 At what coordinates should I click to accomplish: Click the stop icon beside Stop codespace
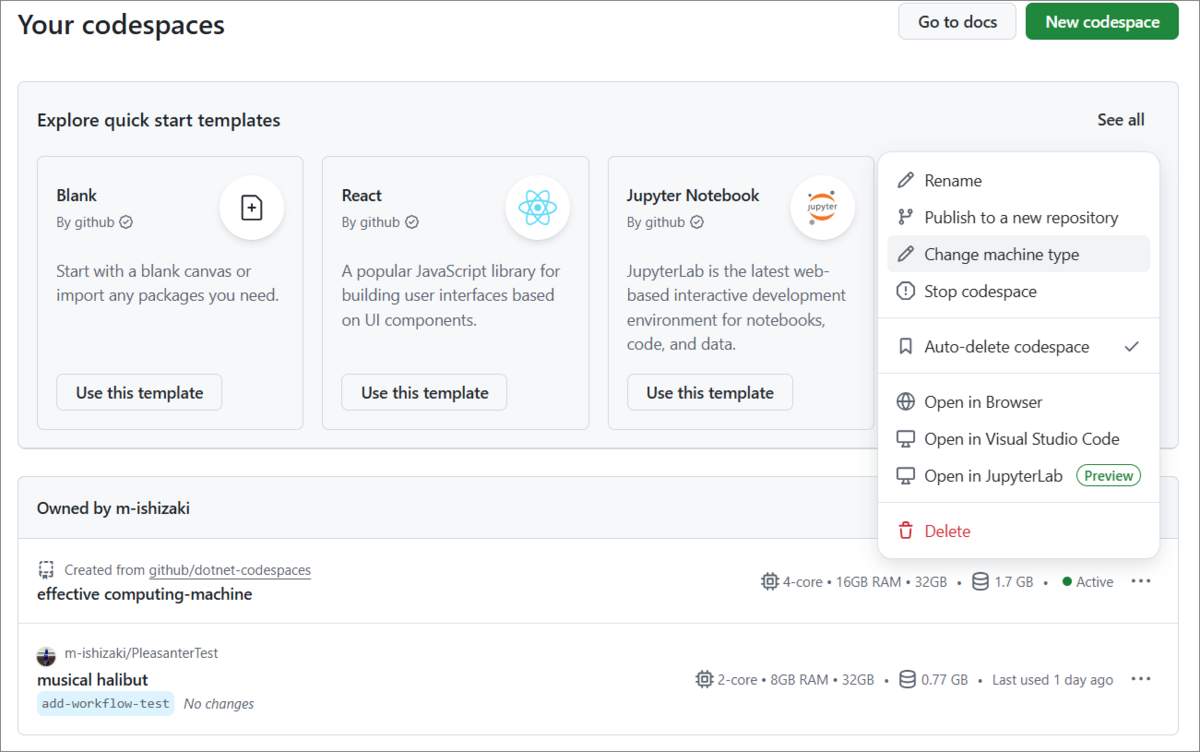pos(906,292)
